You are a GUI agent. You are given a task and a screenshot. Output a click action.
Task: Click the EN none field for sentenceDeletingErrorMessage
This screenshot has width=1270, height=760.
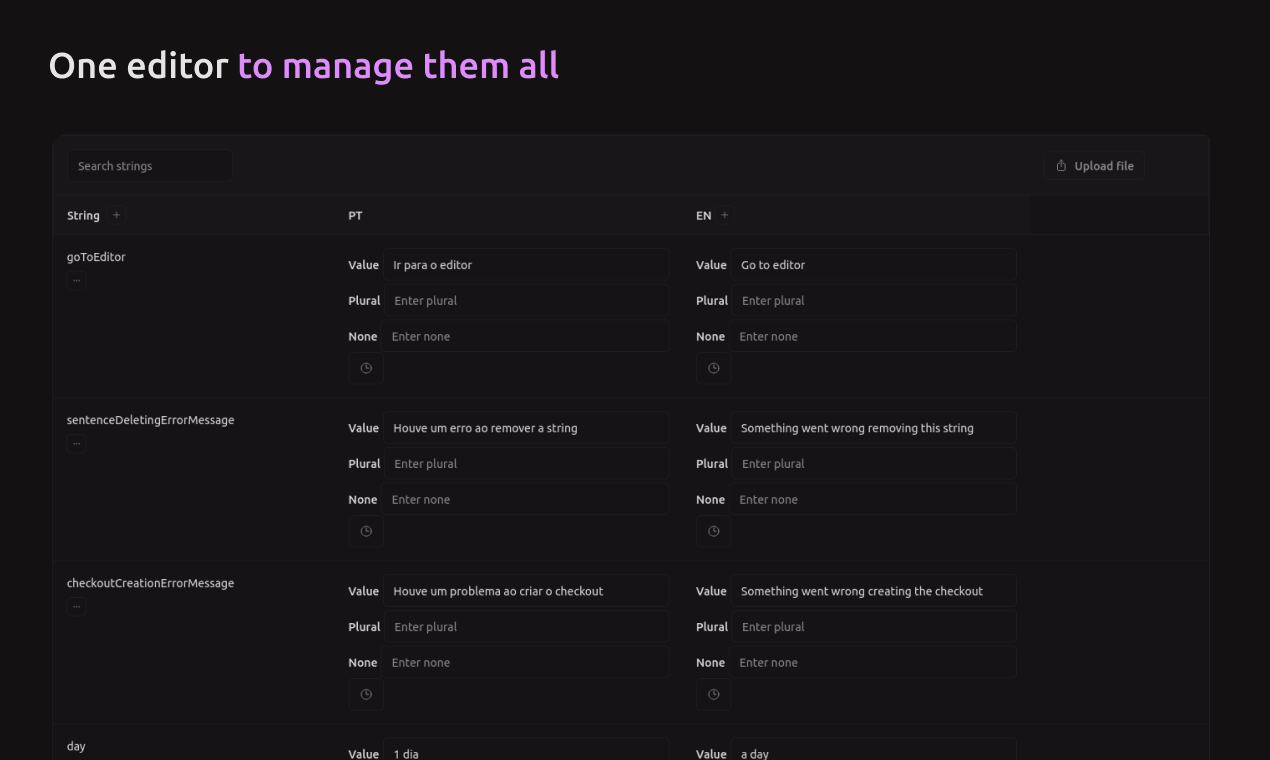(x=873, y=500)
